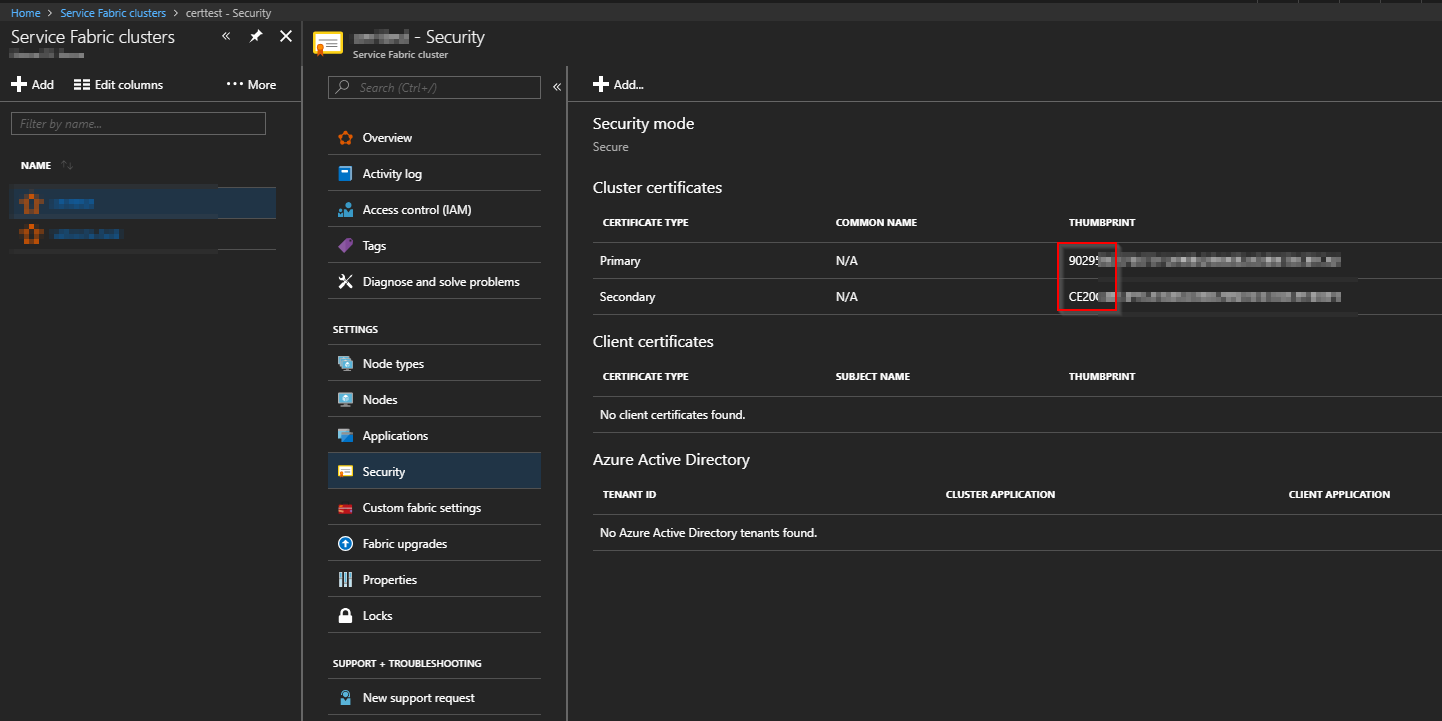Image resolution: width=1442 pixels, height=721 pixels.
Task: Click the Filter by name field
Action: 137,123
